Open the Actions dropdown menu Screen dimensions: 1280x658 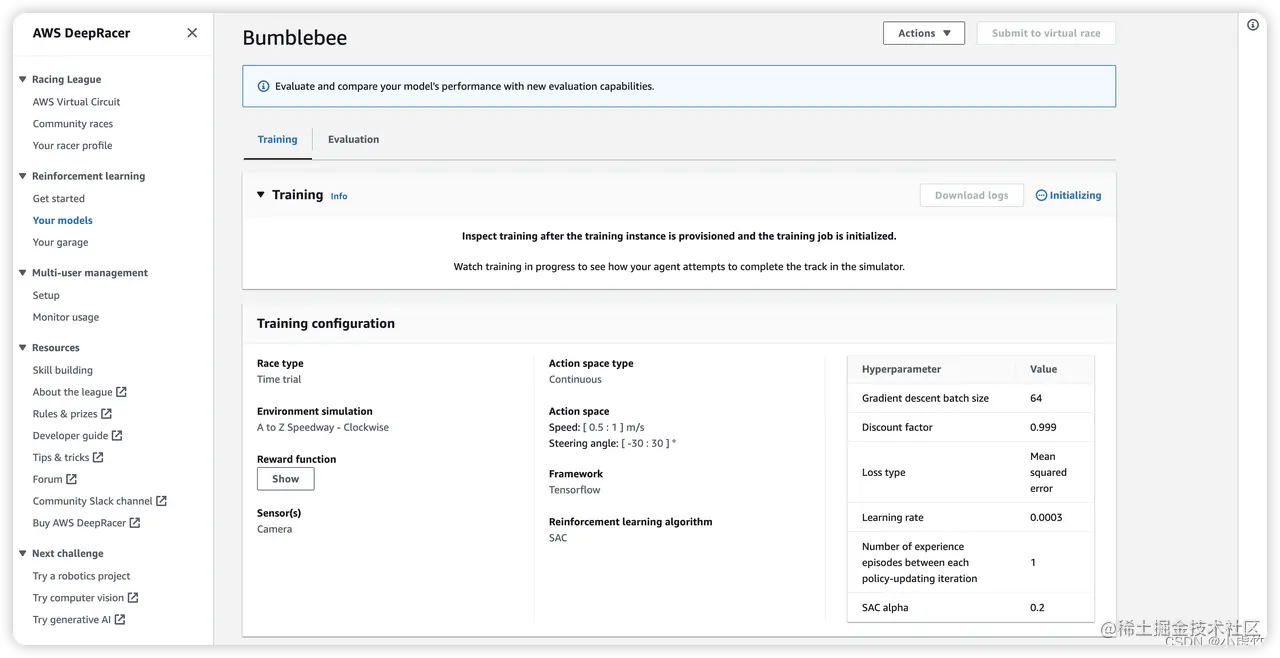pyautogui.click(x=924, y=33)
